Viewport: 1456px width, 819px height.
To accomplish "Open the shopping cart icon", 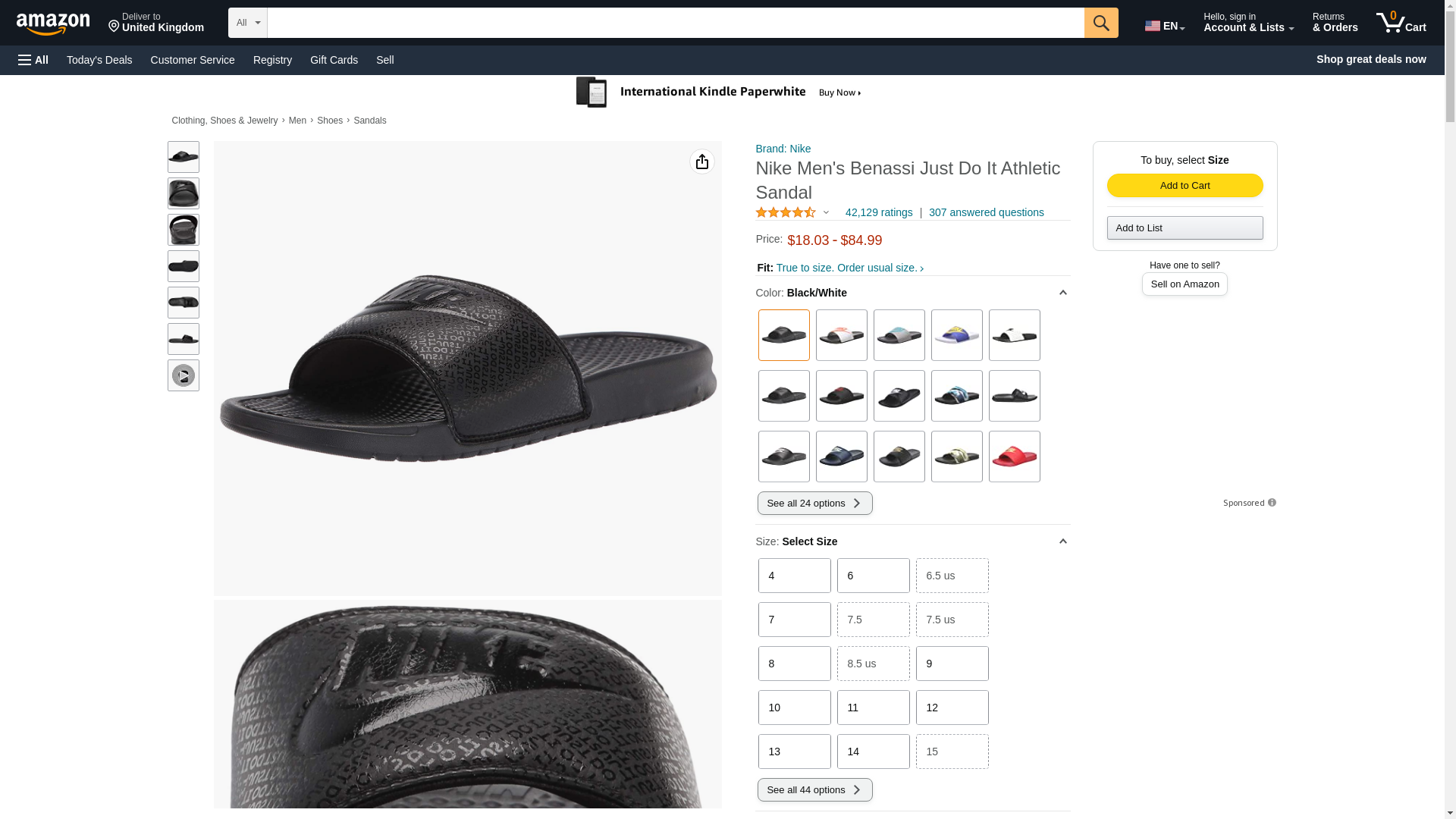I will (1401, 23).
